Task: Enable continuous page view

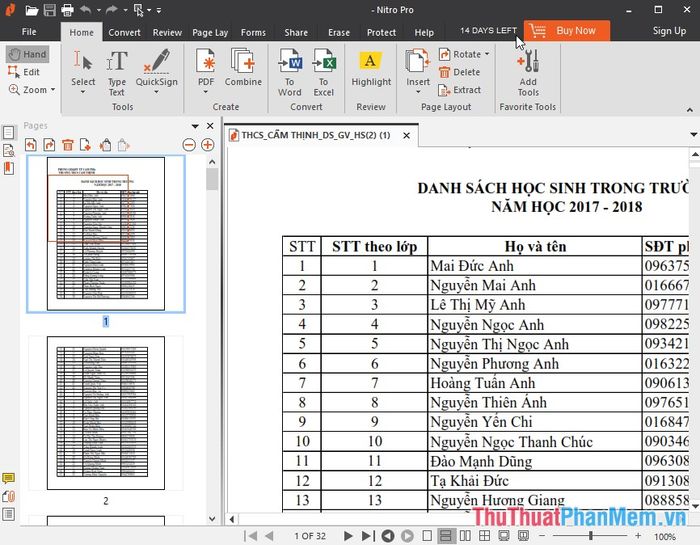Action: click(446, 536)
